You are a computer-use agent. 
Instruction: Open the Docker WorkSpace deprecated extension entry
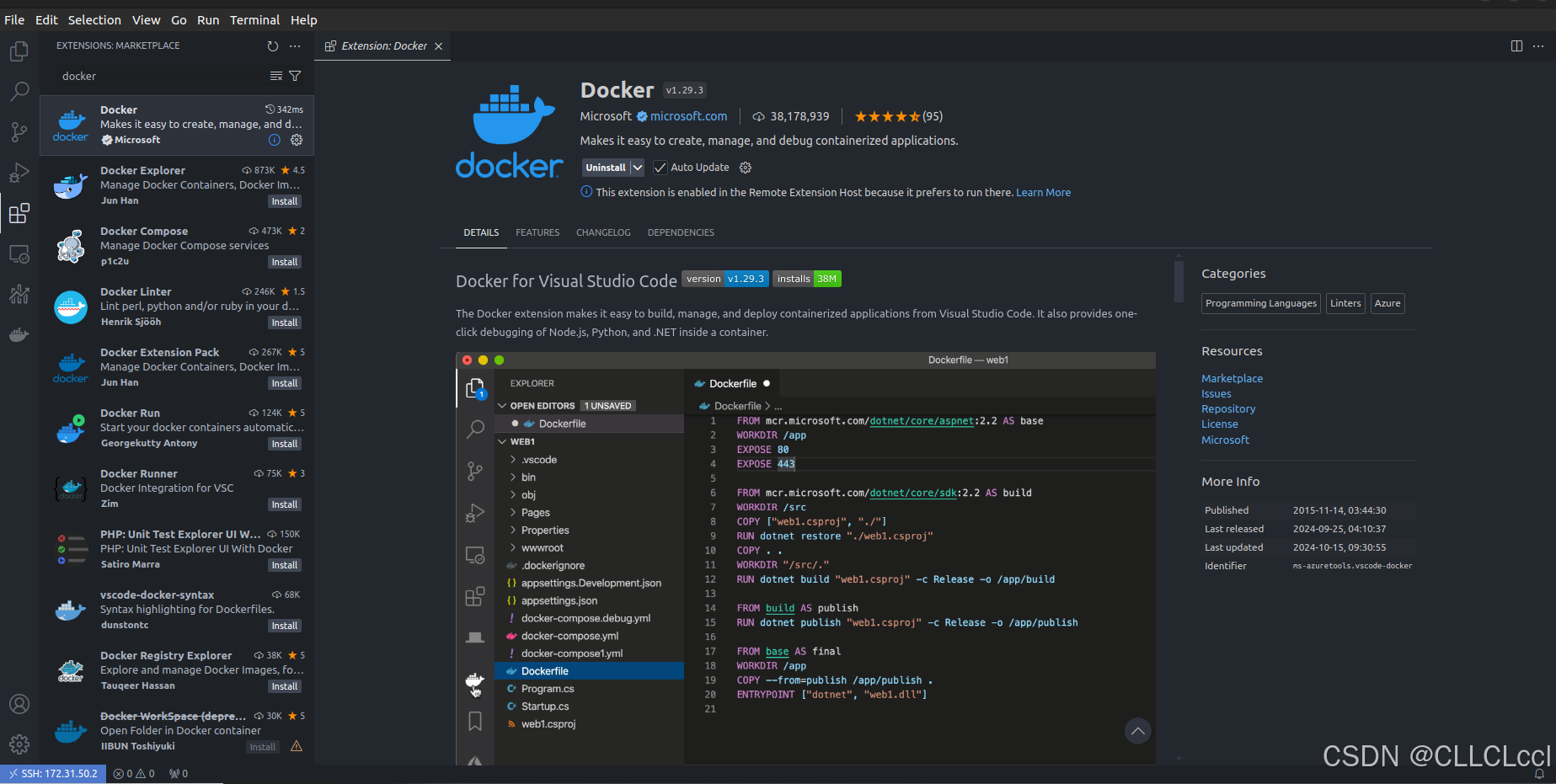click(x=177, y=731)
